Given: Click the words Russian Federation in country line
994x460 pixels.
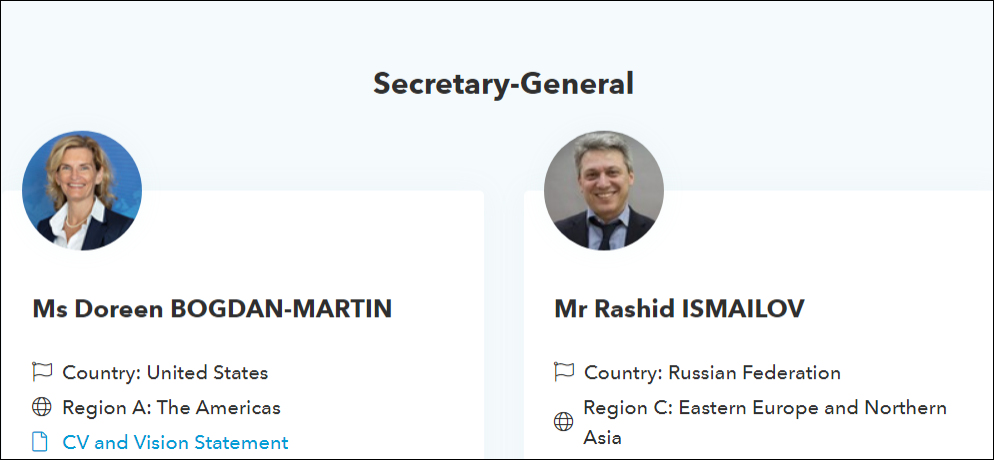Looking at the screenshot, I should pos(754,373).
